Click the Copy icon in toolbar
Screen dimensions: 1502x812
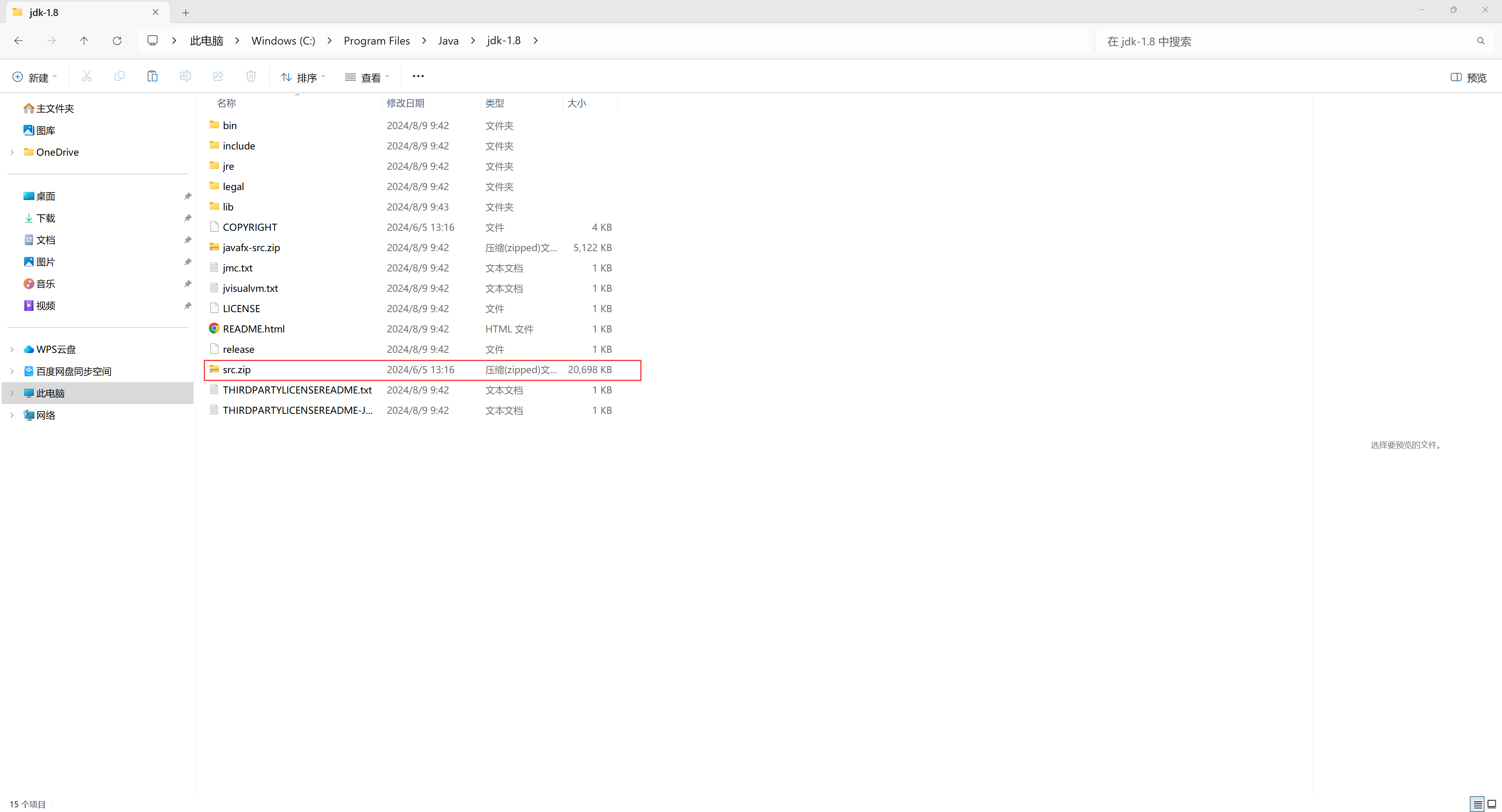point(120,76)
